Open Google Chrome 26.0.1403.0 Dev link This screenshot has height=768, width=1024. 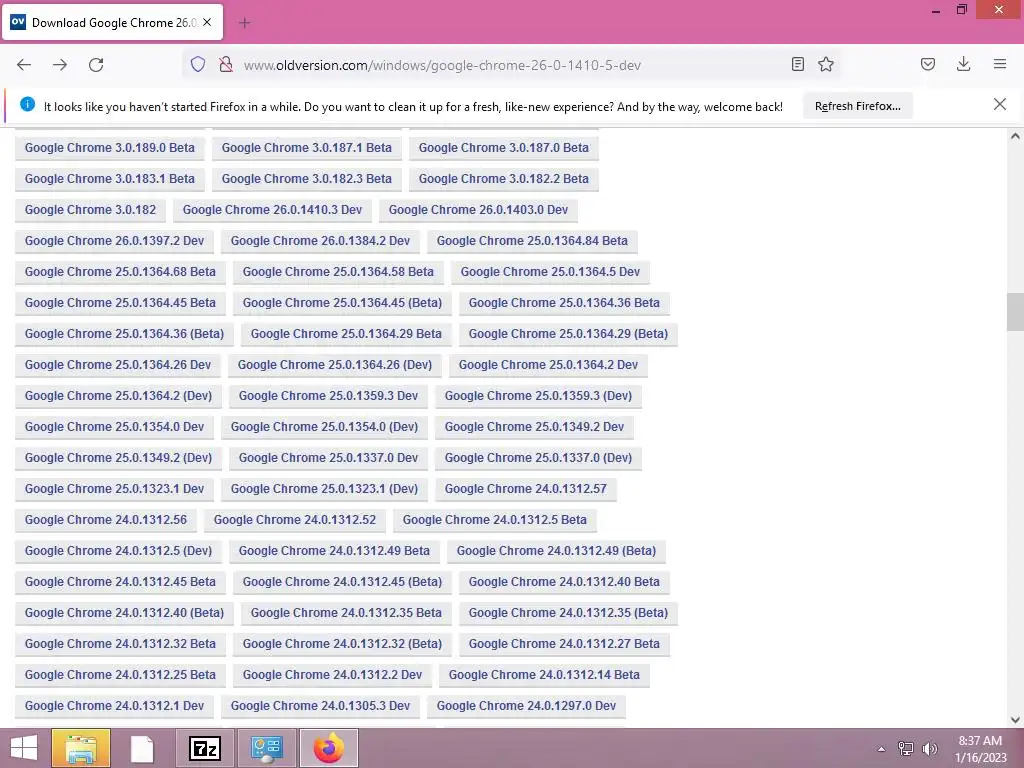(x=478, y=210)
